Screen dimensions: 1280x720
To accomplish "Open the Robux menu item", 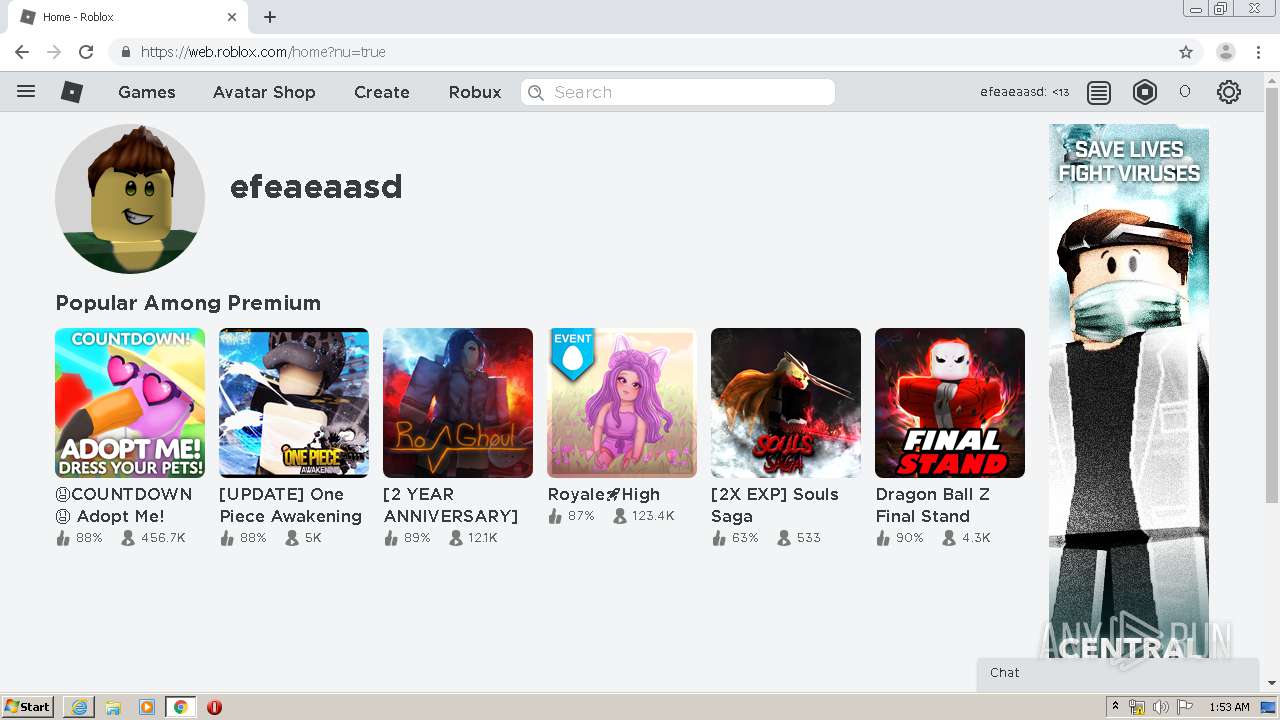I will (x=475, y=92).
